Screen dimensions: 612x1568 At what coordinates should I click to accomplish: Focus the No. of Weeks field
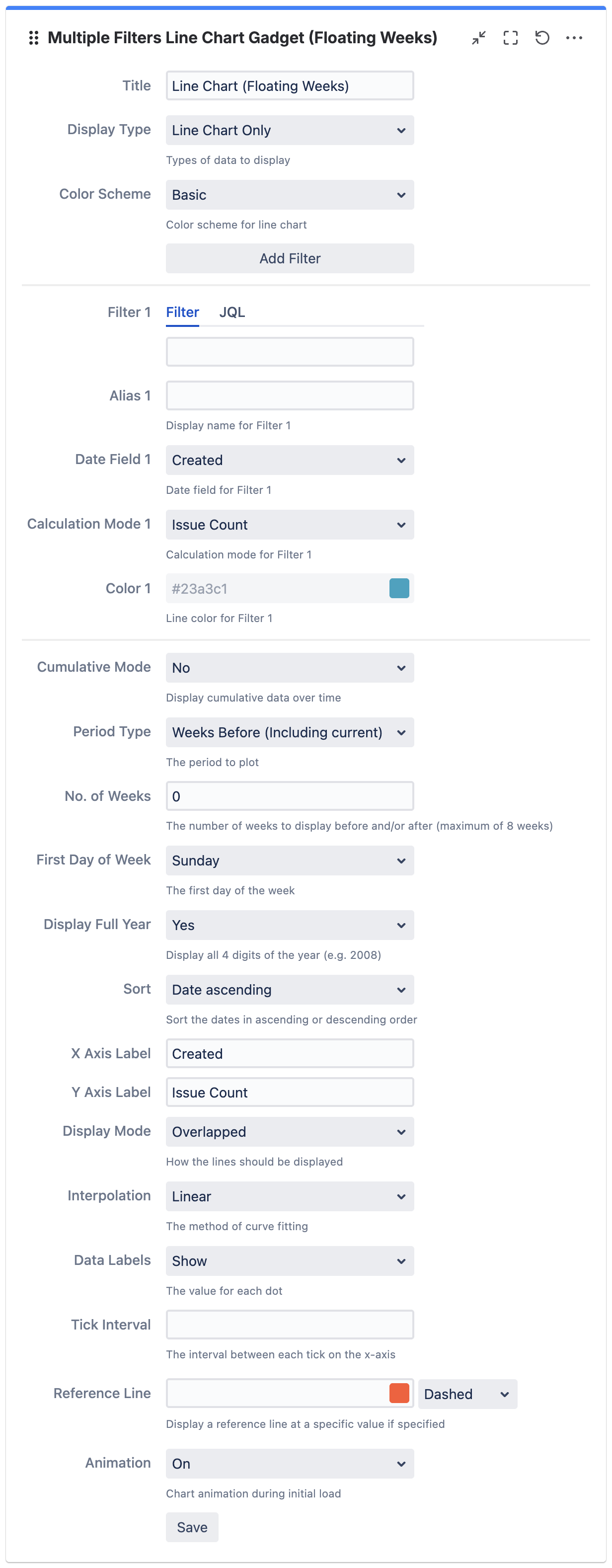click(290, 796)
